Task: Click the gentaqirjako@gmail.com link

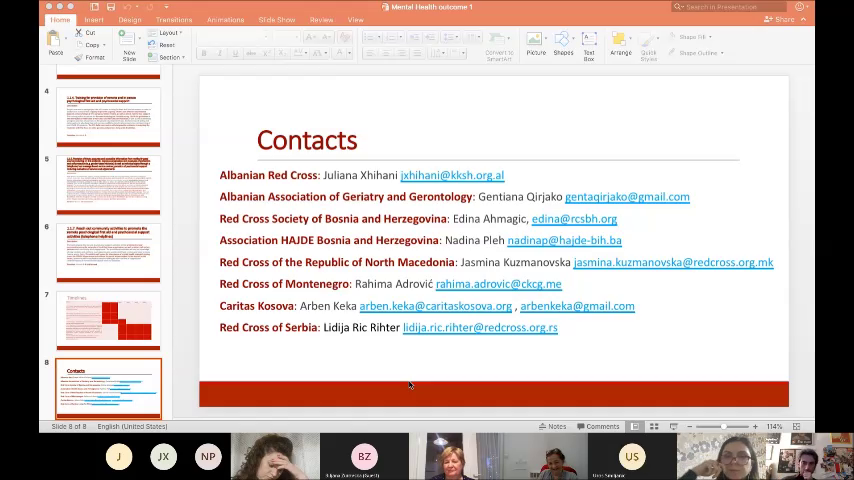Action: click(627, 197)
